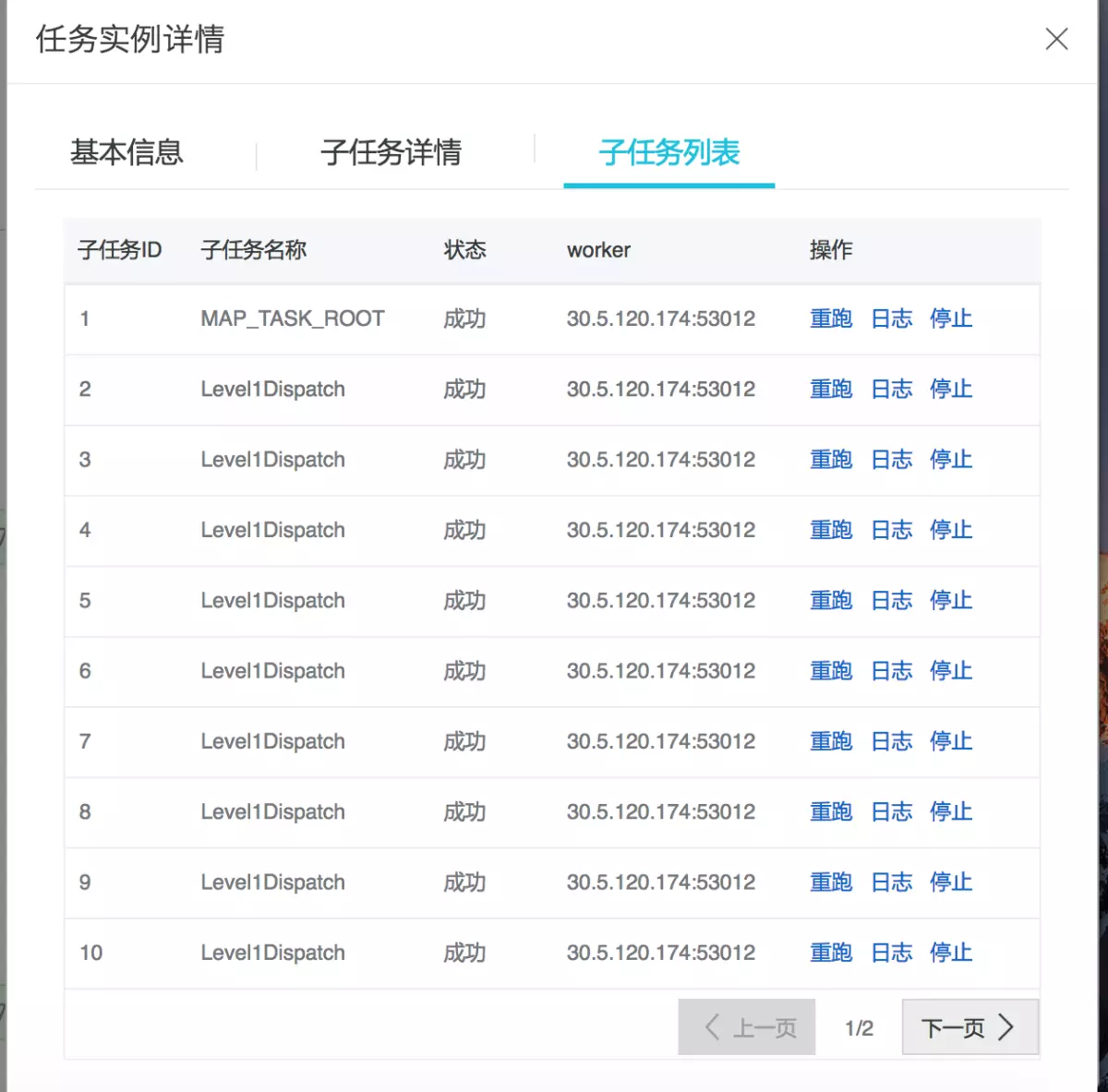View 日志 for subtask 3
The image size is (1108, 1092).
click(890, 460)
